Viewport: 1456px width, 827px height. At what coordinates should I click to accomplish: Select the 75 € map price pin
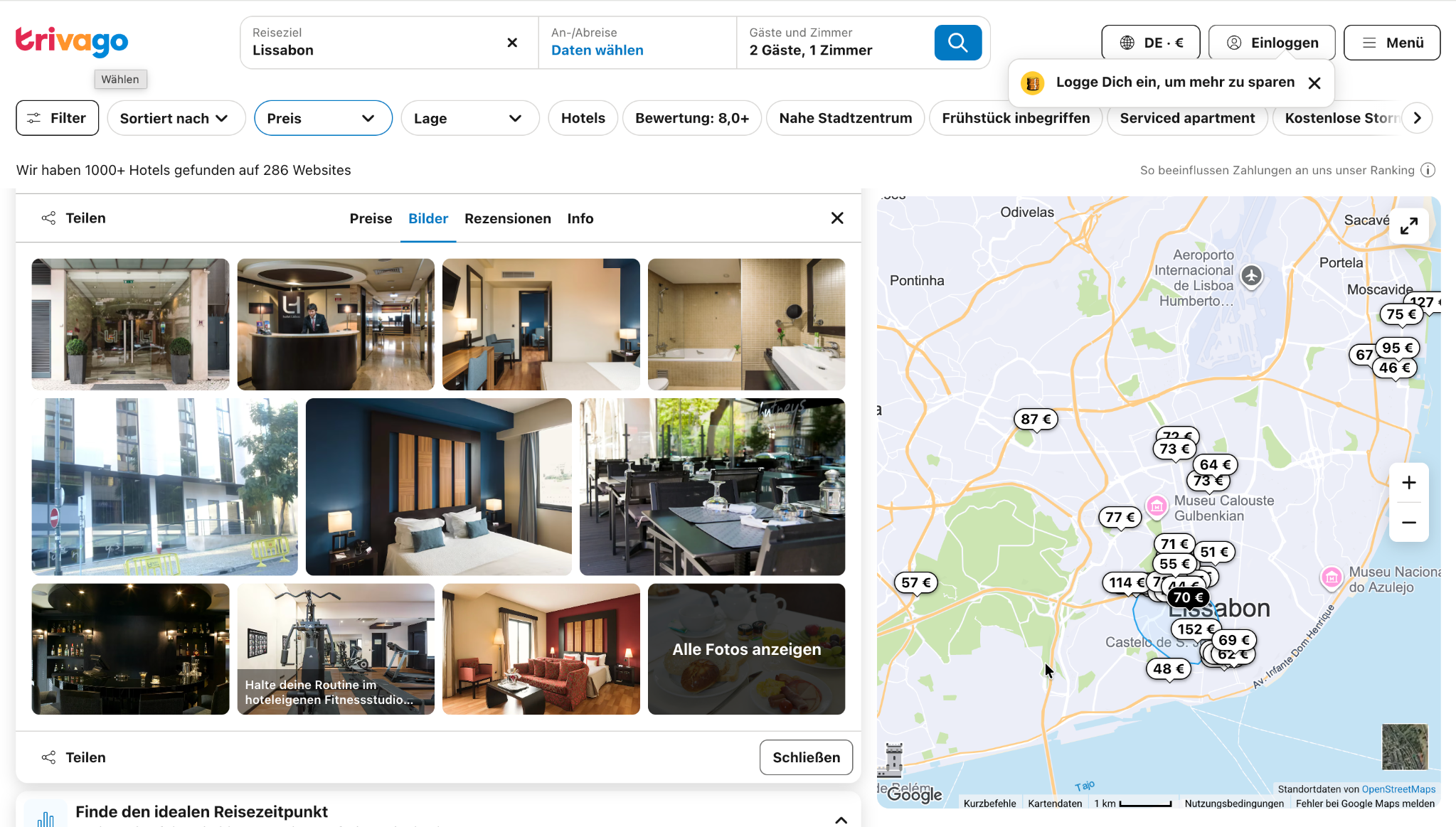1401,314
